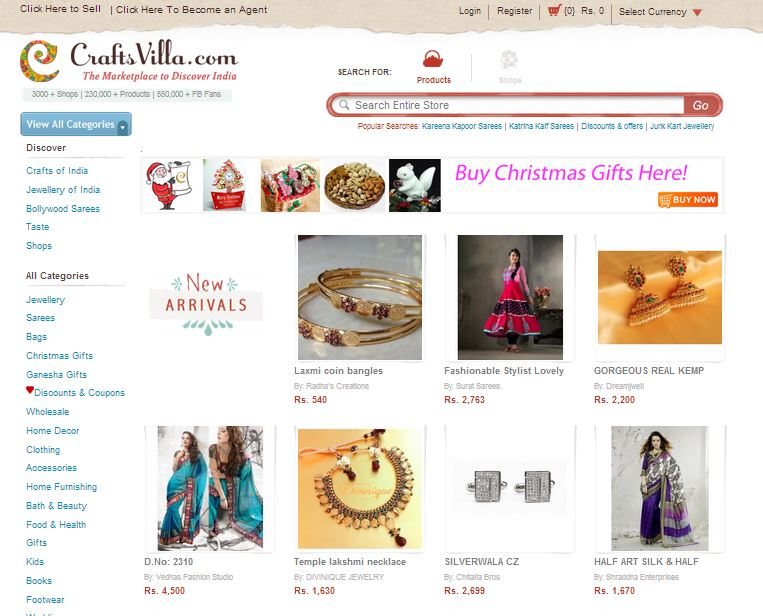Viewport: 763px width, 616px height.
Task: Click the Go search button
Action: click(x=700, y=105)
